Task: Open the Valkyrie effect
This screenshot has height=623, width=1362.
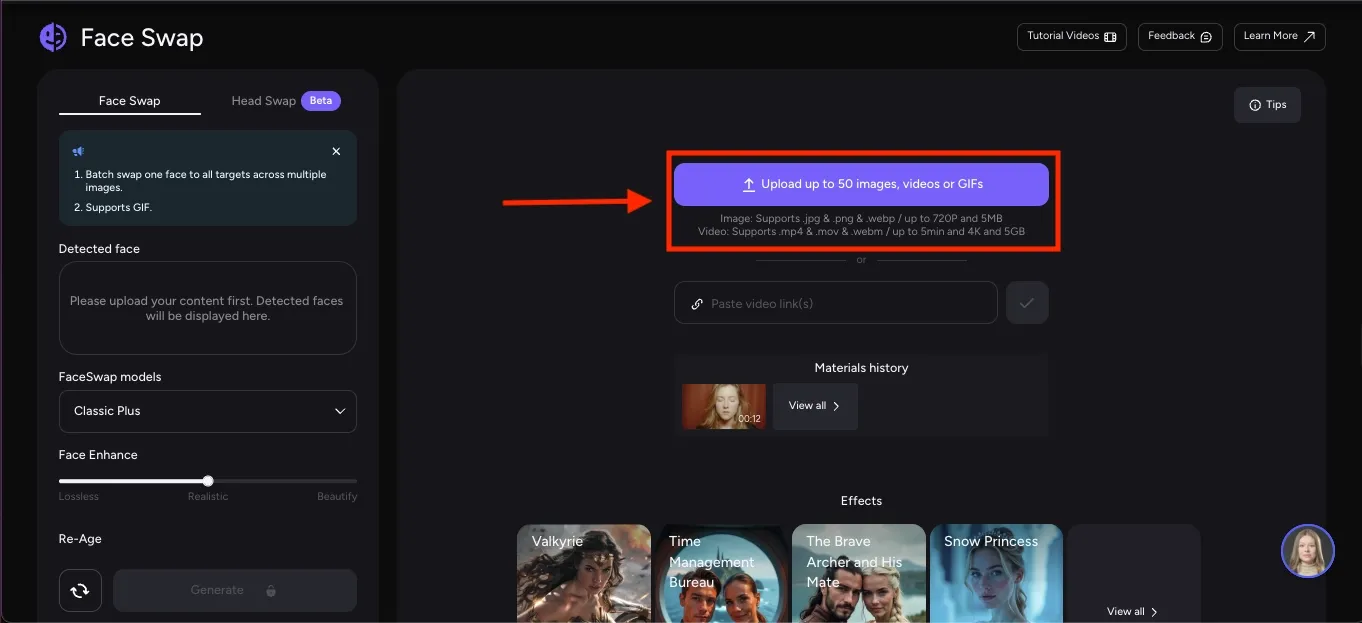Action: (584, 573)
